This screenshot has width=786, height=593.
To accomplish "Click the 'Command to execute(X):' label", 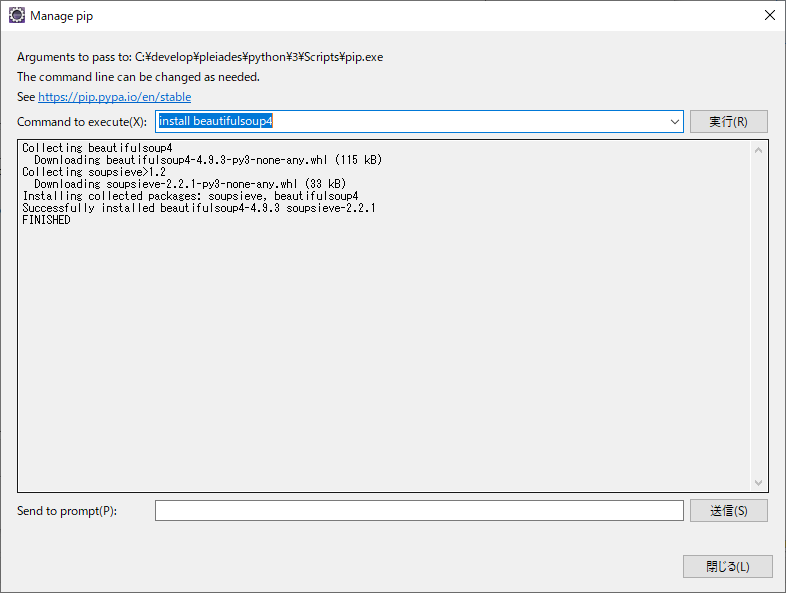I will coord(82,122).
